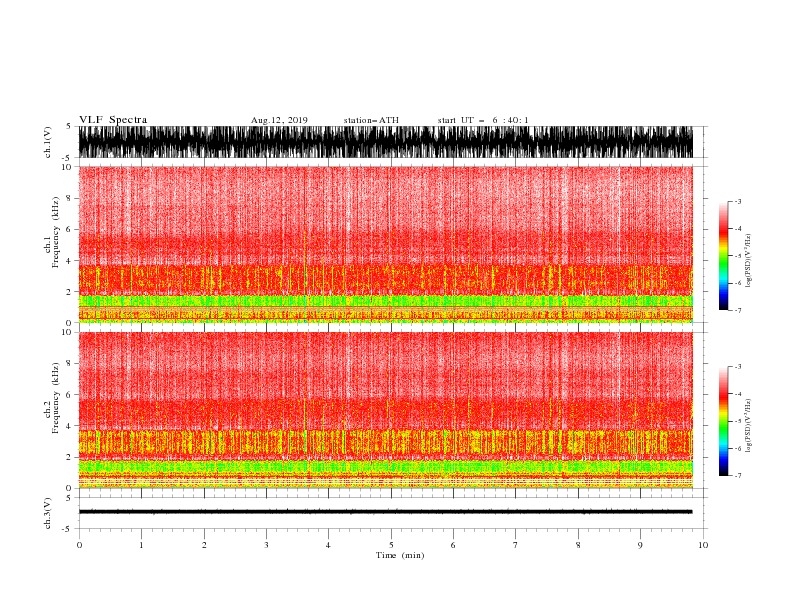The width and height of the screenshot is (792, 612).
Task: Click the "-5" voltage tick on ch.3(V) axis
Action: (68, 529)
